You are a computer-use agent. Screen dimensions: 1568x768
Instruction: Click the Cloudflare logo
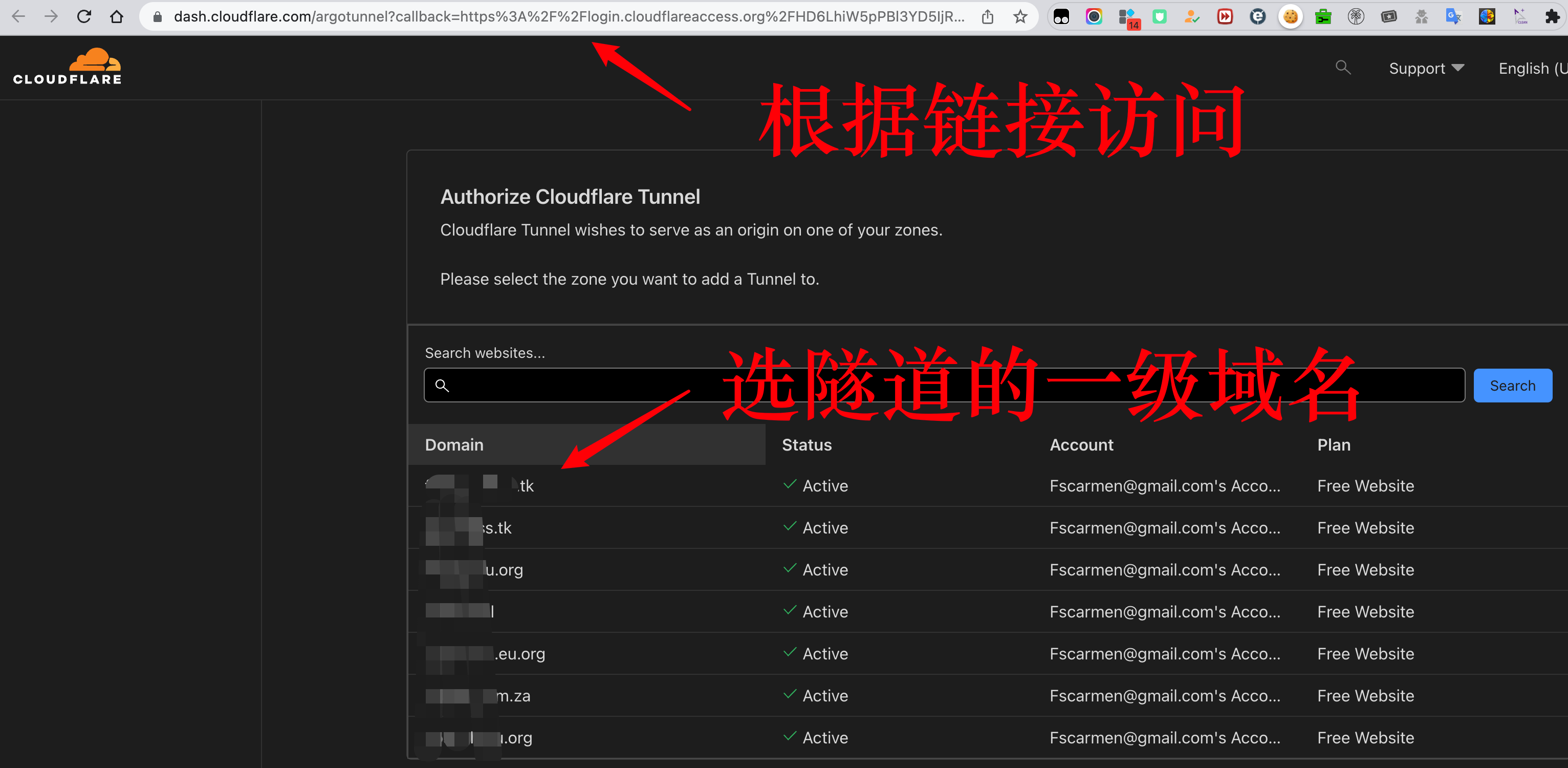pyautogui.click(x=68, y=67)
